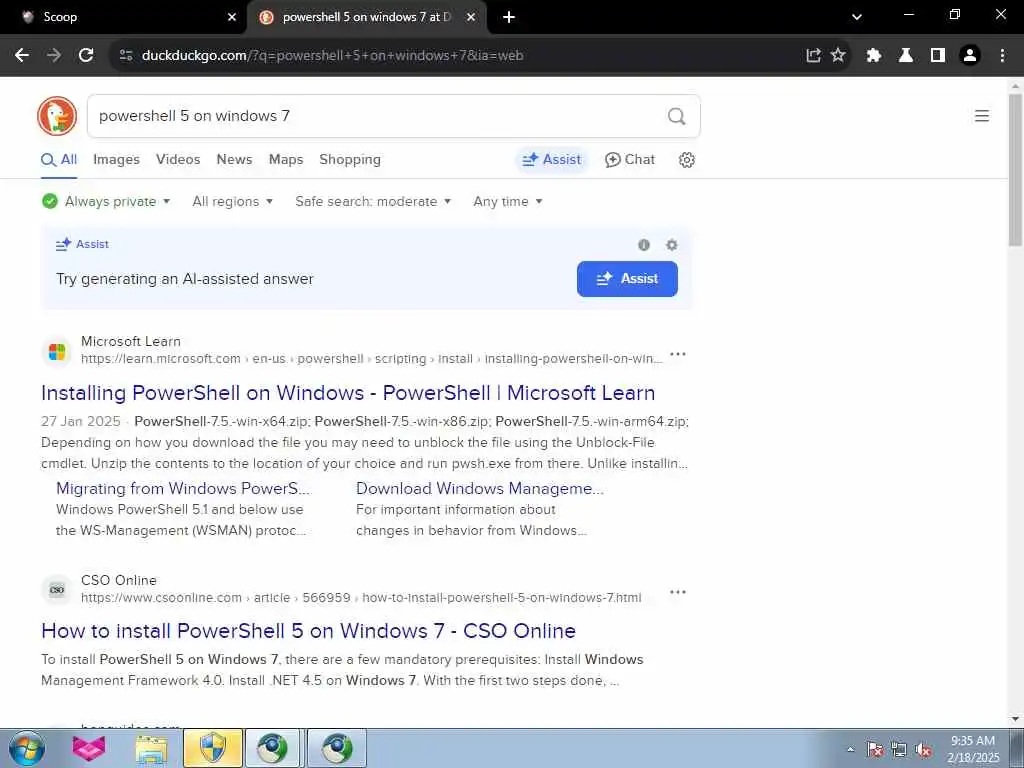Image resolution: width=1024 pixels, height=768 pixels.
Task: Open the DuckDuckGo hamburger menu
Action: pyautogui.click(x=982, y=116)
